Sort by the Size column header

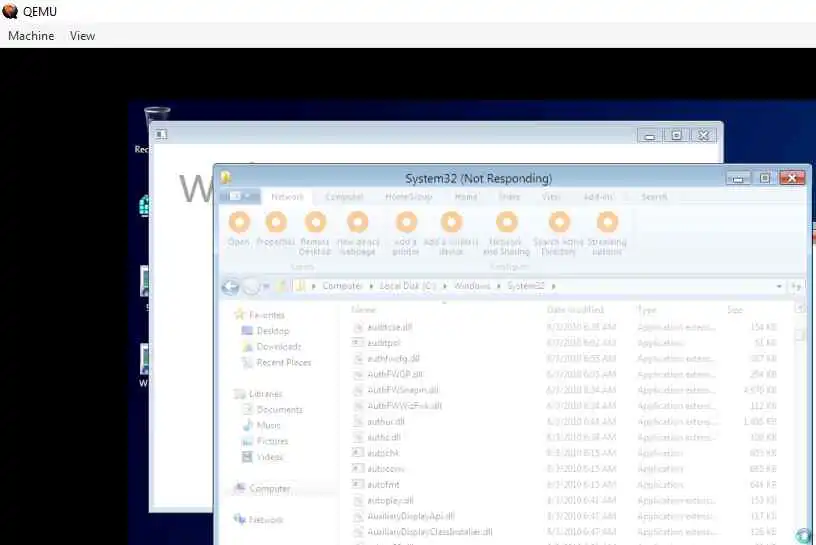[x=735, y=310]
